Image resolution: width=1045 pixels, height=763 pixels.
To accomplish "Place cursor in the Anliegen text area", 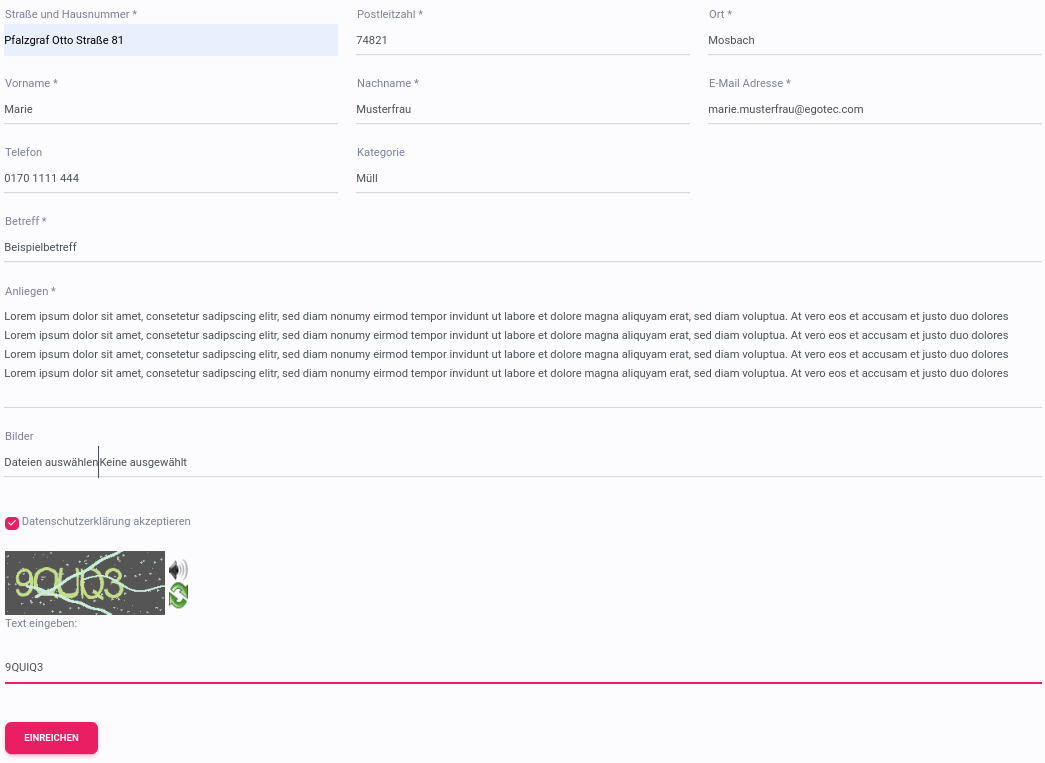I will click(x=522, y=355).
